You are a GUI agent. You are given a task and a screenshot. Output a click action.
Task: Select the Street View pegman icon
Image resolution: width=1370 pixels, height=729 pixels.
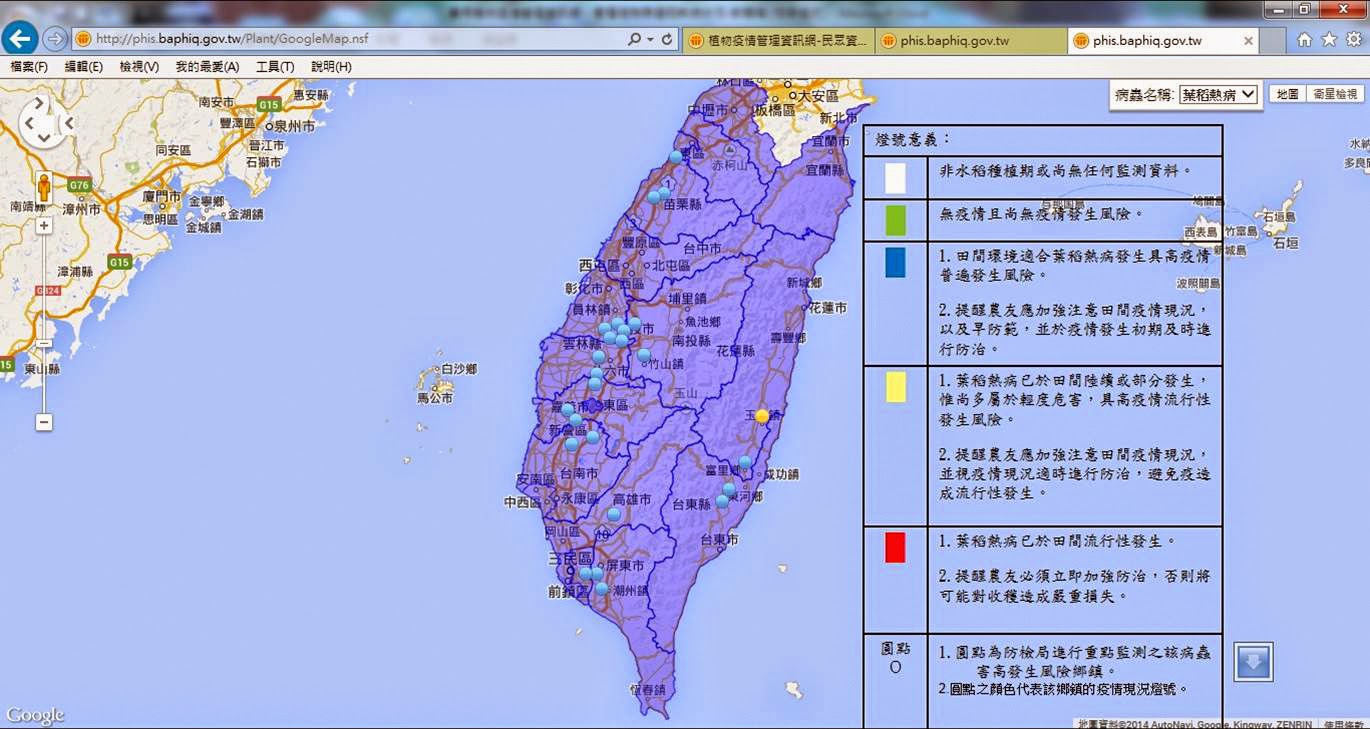pos(43,187)
